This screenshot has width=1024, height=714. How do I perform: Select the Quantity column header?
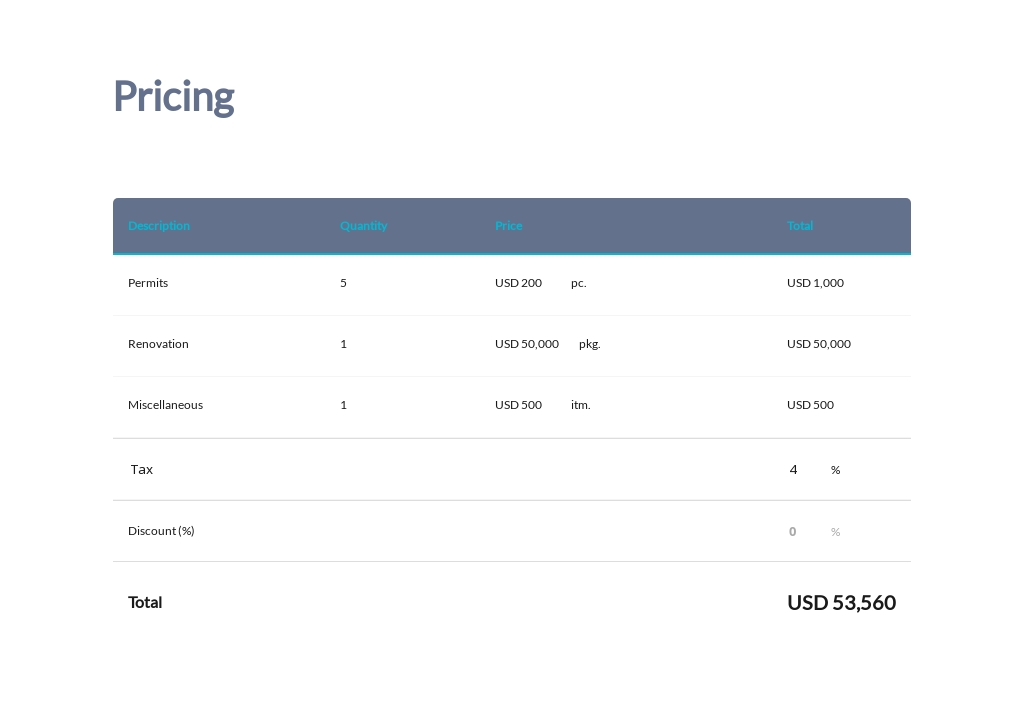[363, 225]
